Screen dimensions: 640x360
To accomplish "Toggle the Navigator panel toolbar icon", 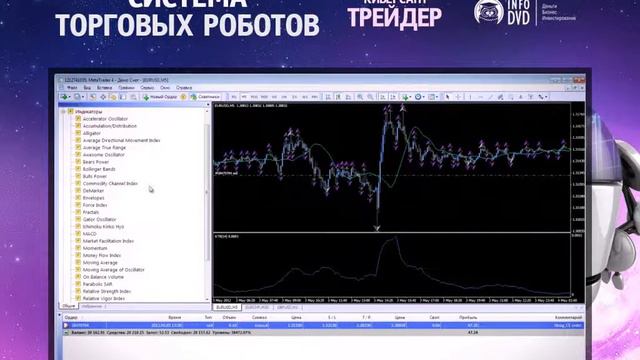I will pos(113,97).
